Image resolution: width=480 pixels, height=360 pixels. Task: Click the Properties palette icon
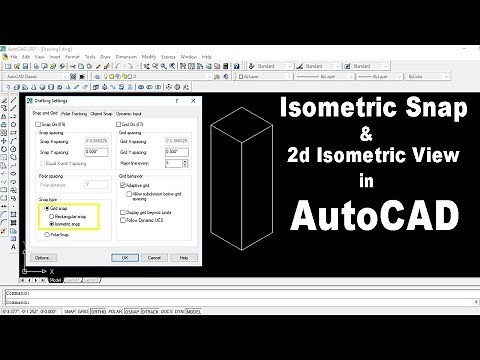(183, 66)
